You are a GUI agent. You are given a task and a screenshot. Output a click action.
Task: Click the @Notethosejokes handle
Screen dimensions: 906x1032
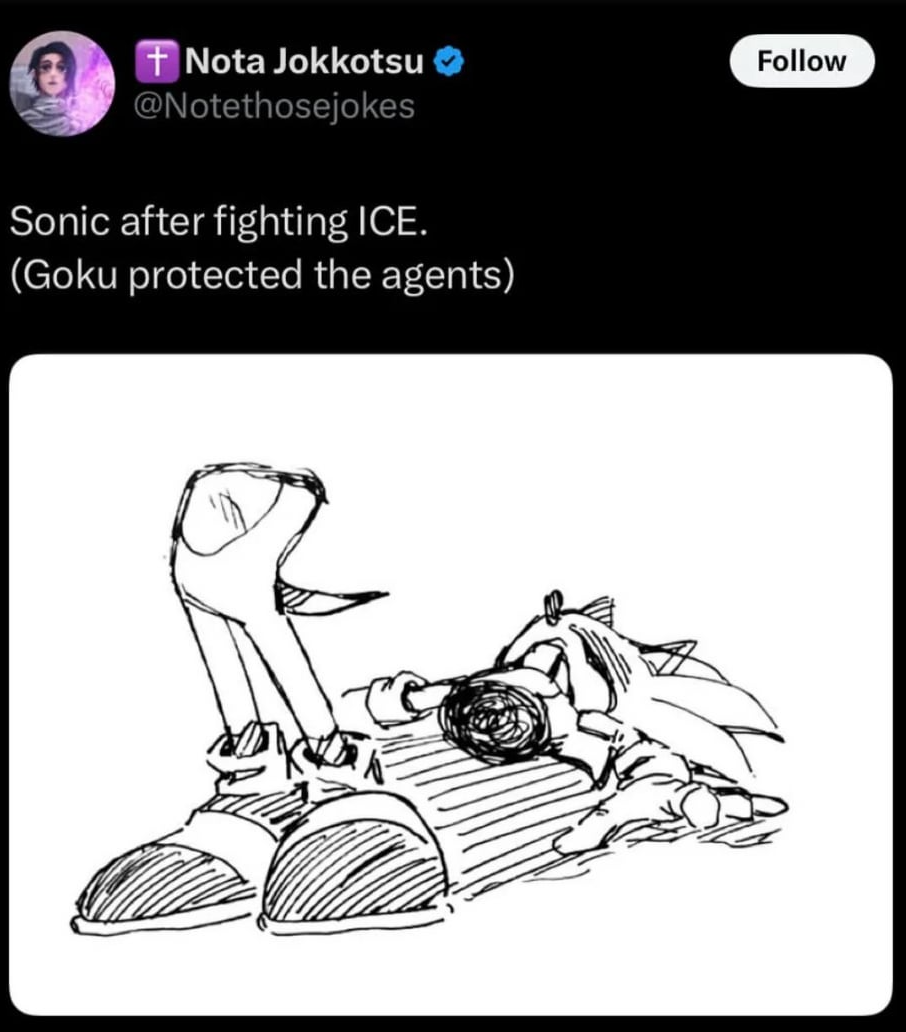(274, 105)
